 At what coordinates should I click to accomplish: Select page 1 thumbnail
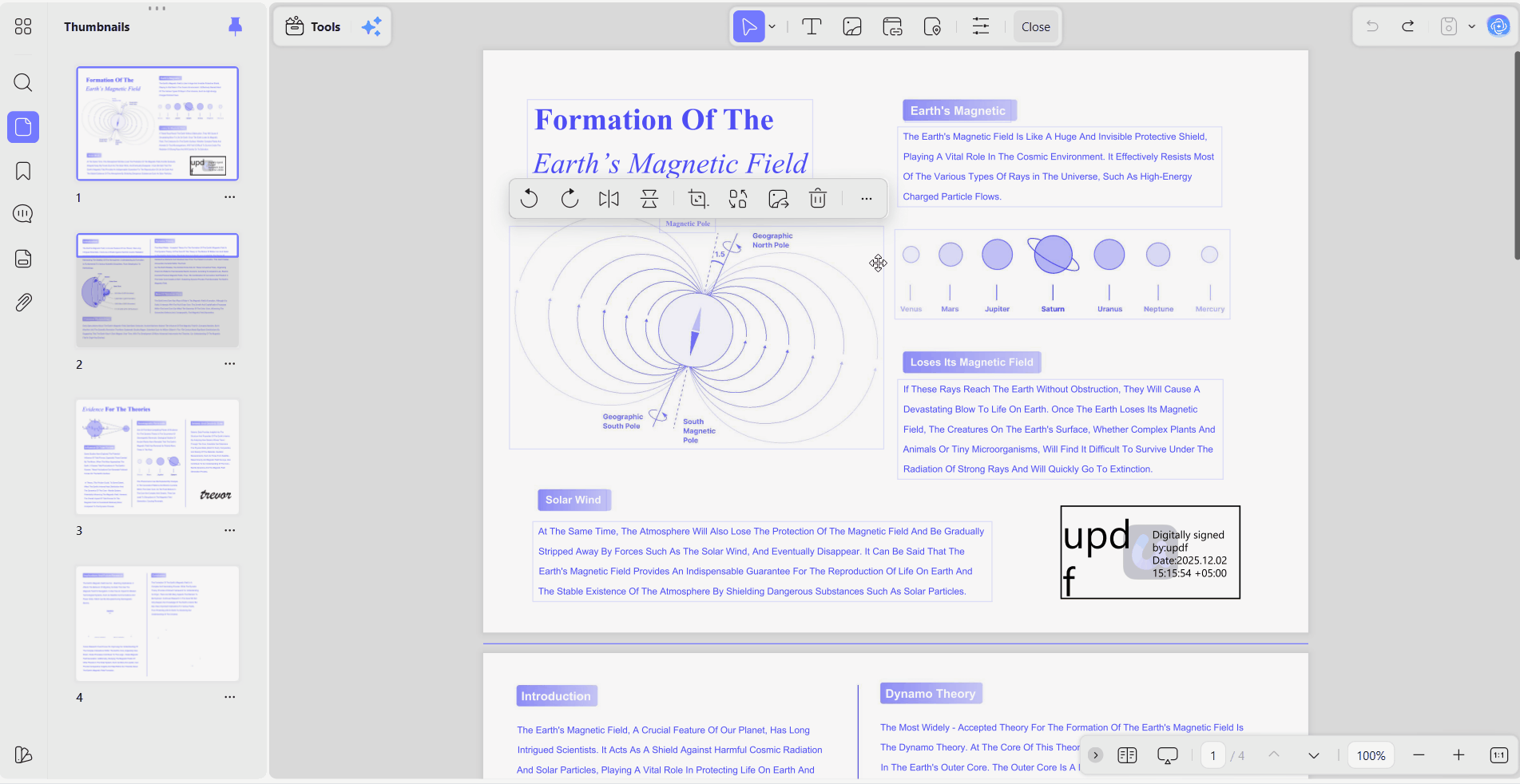click(157, 124)
